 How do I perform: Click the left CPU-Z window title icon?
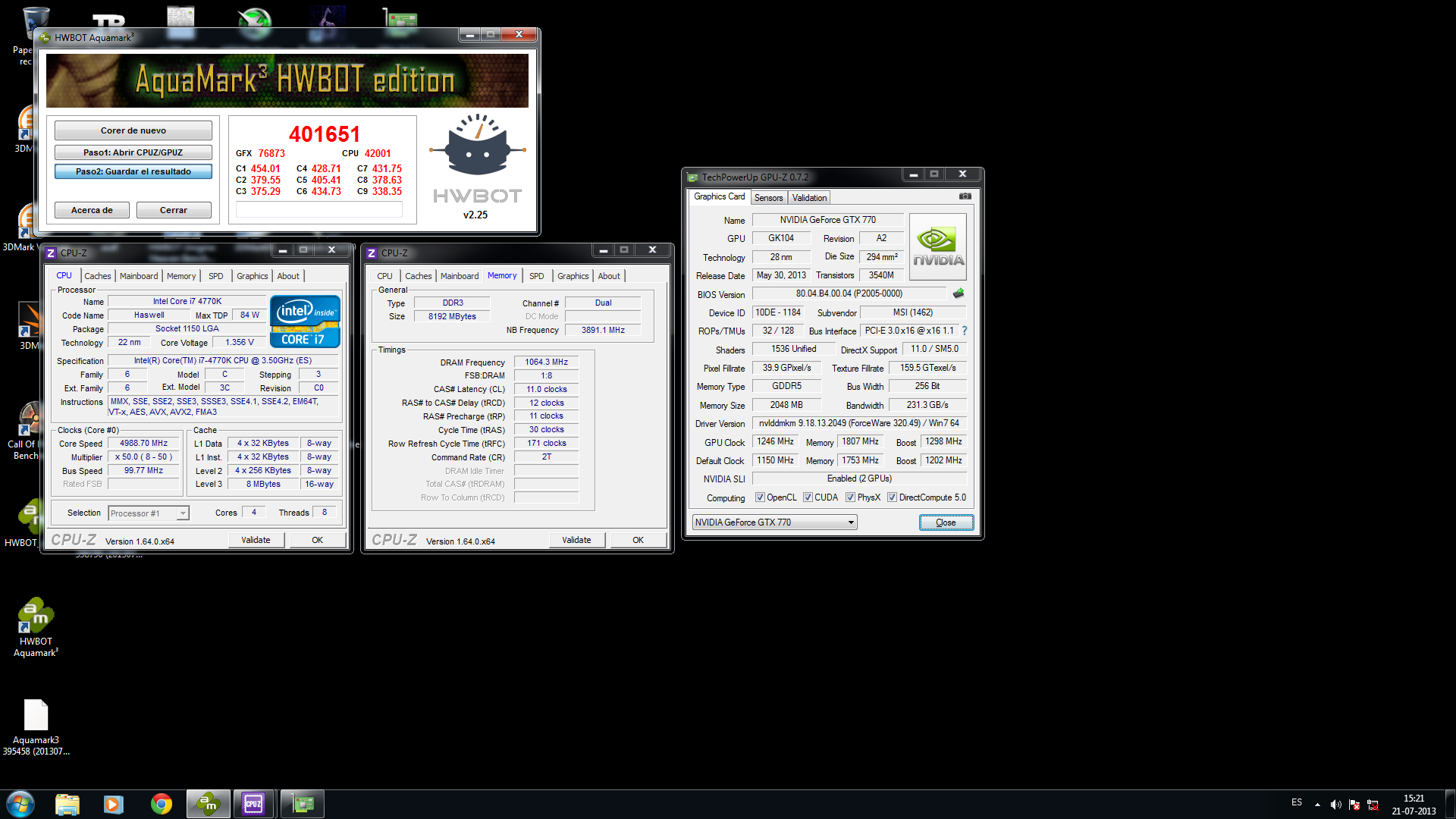click(x=51, y=253)
